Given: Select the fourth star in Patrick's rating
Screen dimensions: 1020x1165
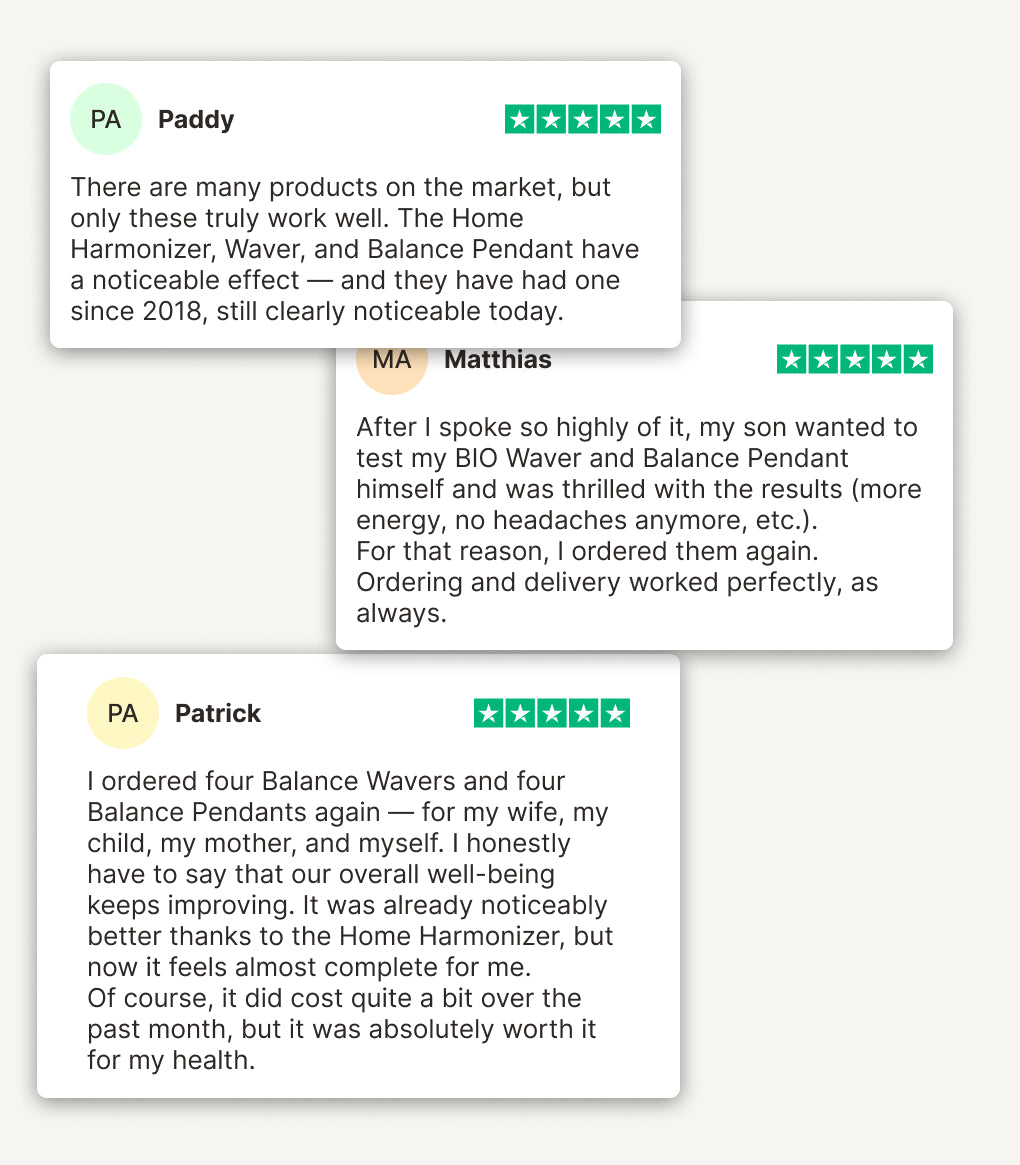Looking at the screenshot, I should coord(584,714).
